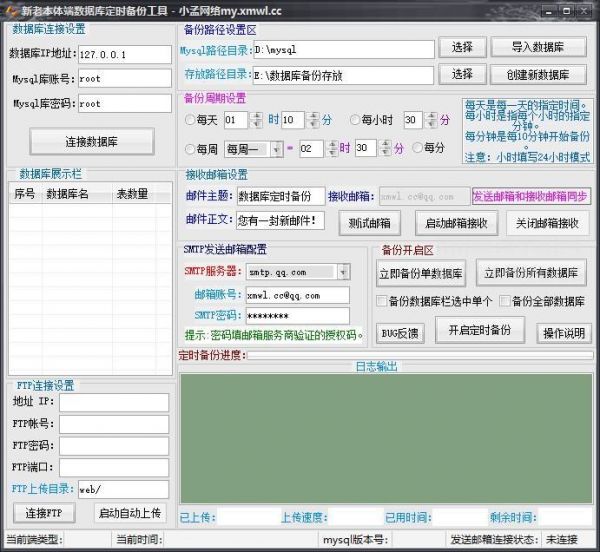This screenshot has height=552, width=600.
Task: Click the 测试邮箱 button
Action: [x=370, y=223]
